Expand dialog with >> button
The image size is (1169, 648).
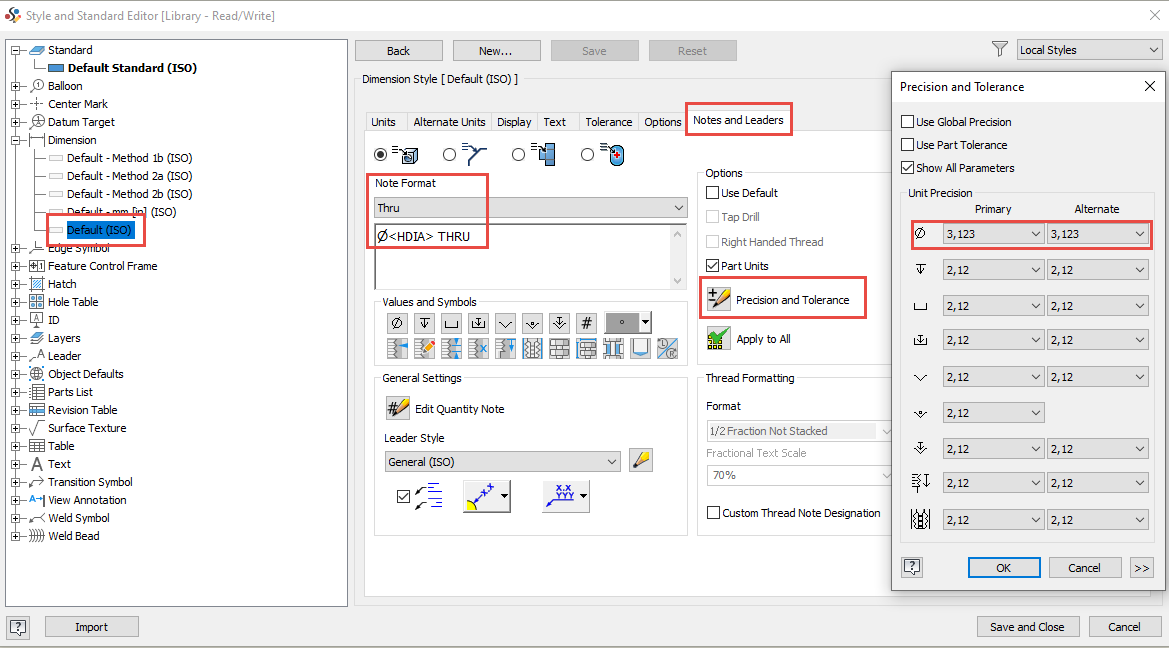click(1141, 567)
